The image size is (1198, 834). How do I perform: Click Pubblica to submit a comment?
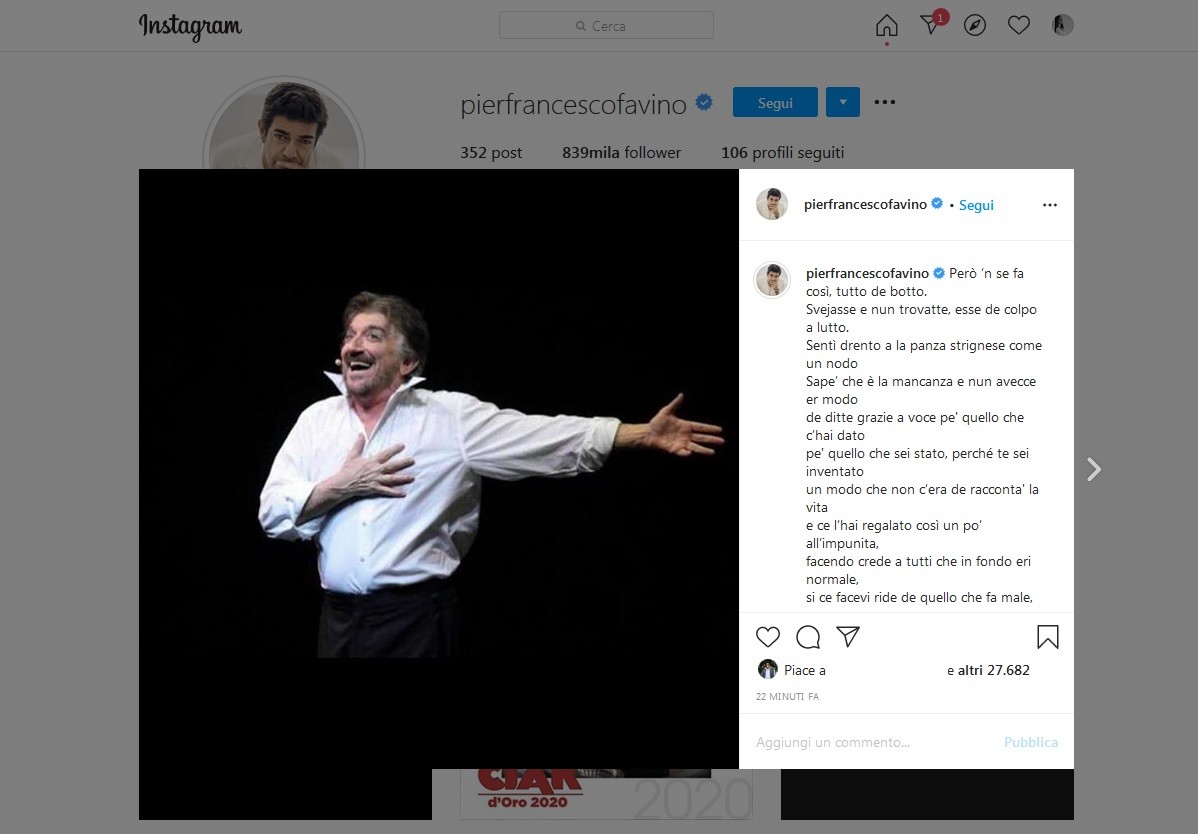(1030, 742)
